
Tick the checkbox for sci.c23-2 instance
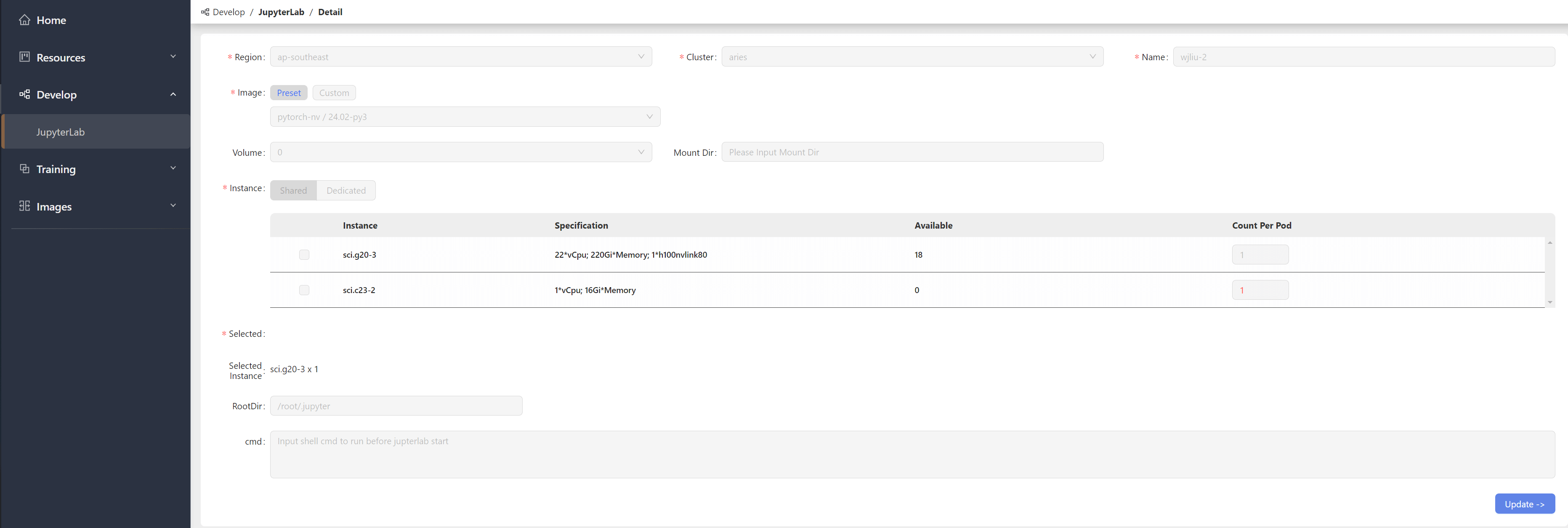[304, 290]
